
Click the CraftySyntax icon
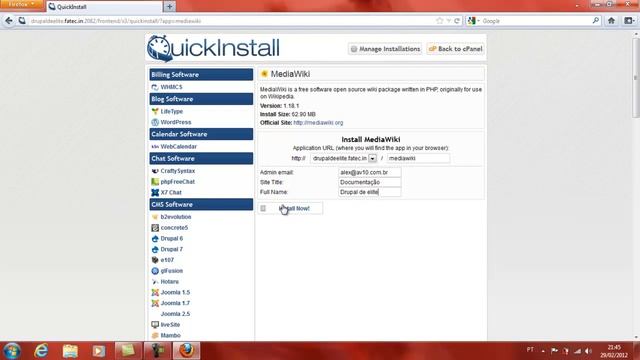coord(155,171)
